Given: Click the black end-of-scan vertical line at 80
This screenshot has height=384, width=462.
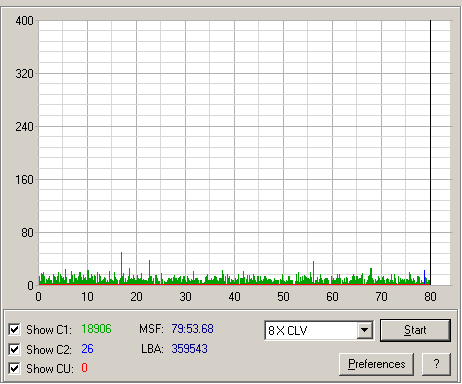Looking at the screenshot, I should [430, 152].
